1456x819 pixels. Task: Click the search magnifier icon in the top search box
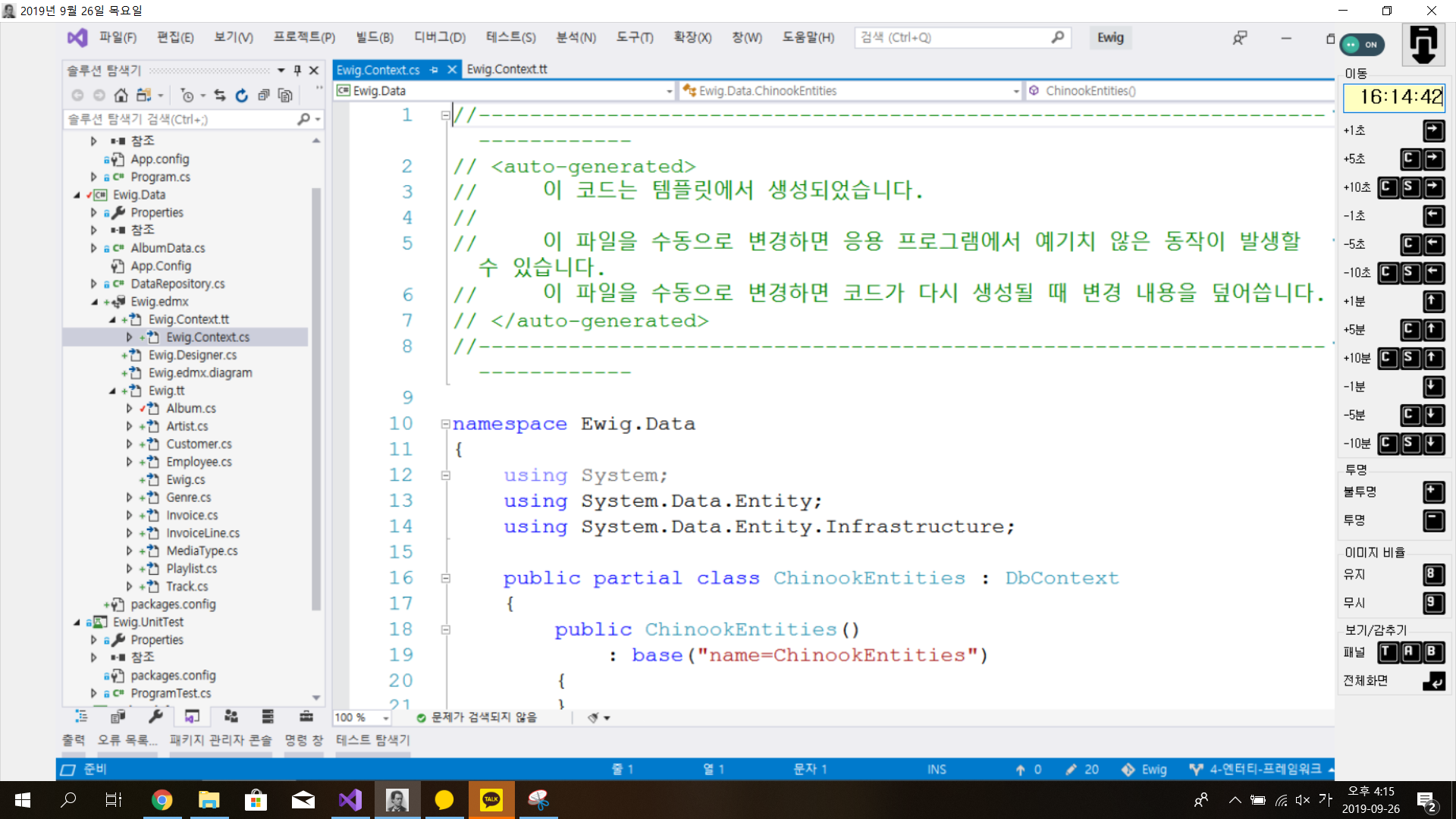[x=1057, y=37]
